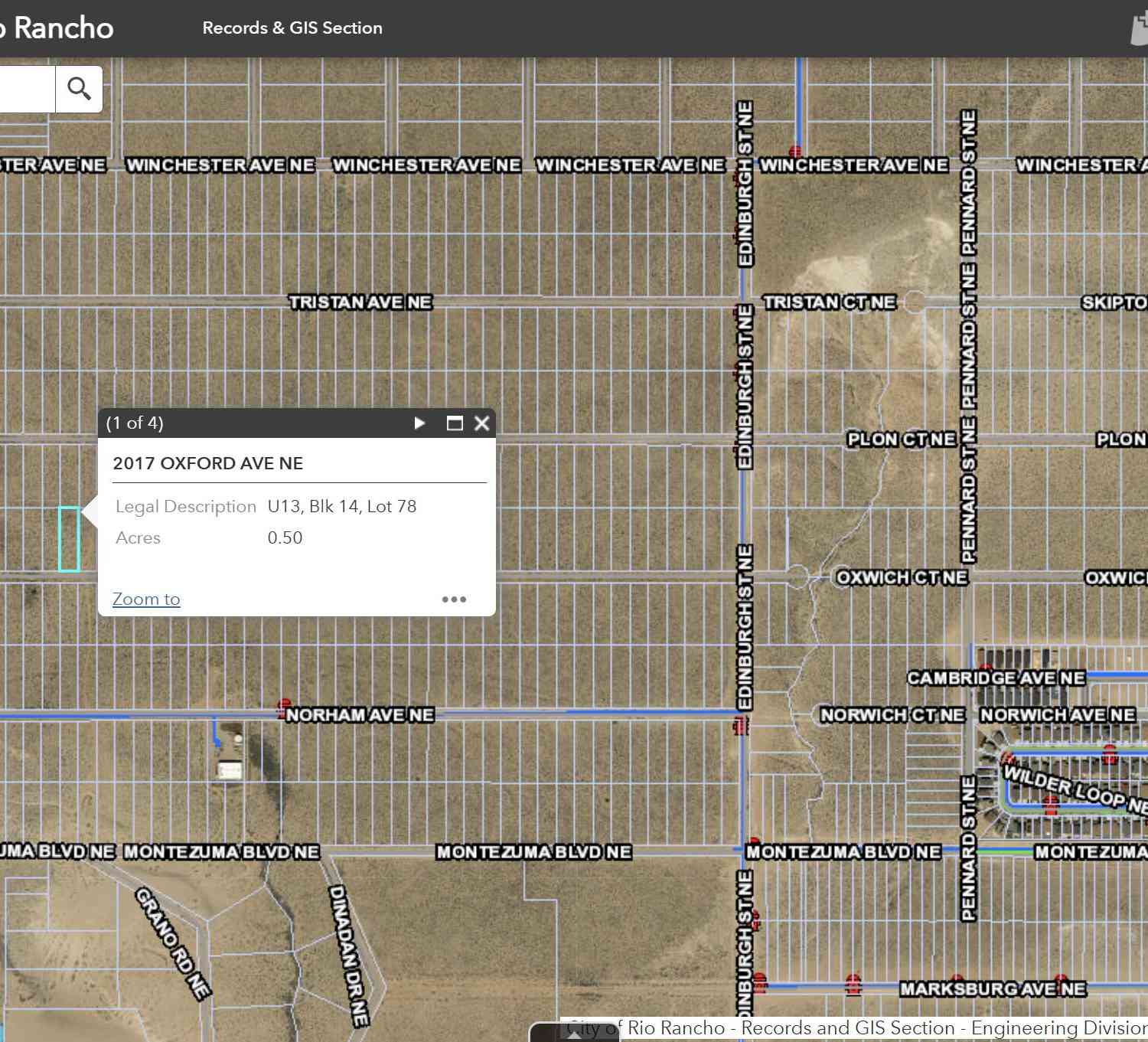Open popup more options ellipsis
This screenshot has height=1042, width=1148.
454,599
